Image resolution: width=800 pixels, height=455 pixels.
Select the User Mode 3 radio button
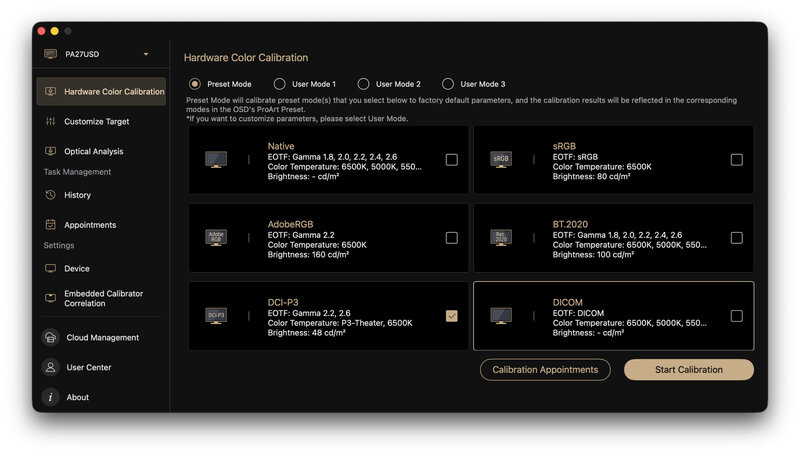tap(447, 84)
